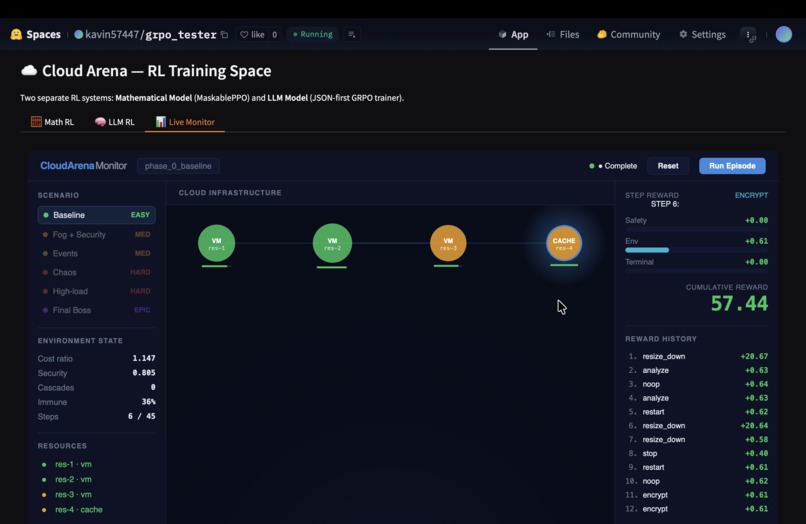Click reward history row 5 restart

tap(698, 412)
